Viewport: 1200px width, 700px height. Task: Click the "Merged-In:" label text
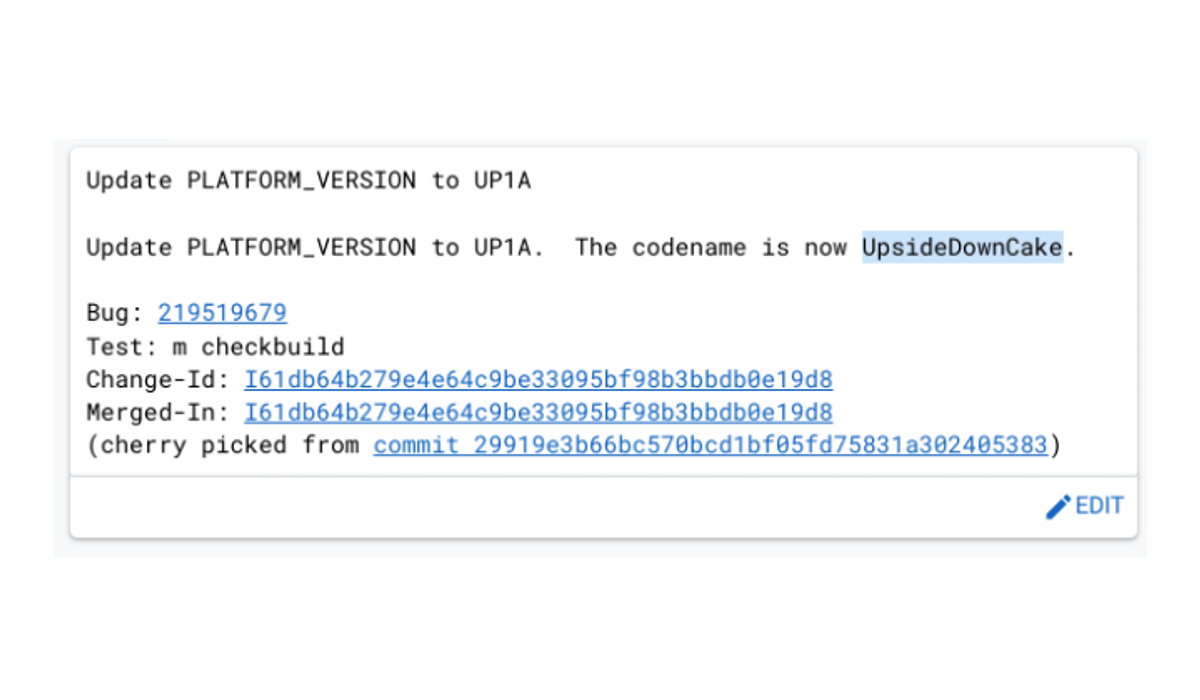pos(158,413)
